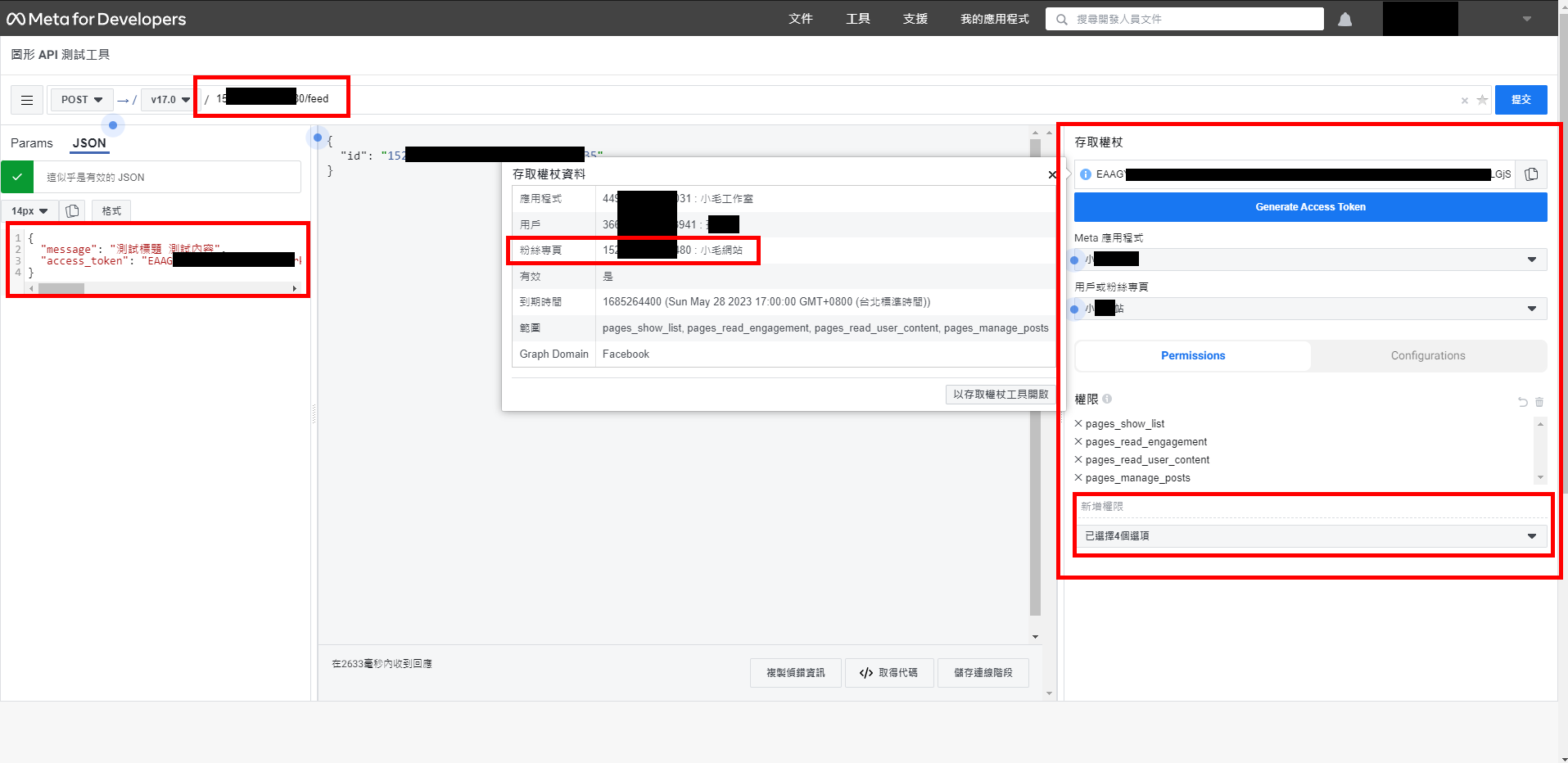Open the HTTP method POST dropdown
This screenshot has height=763, width=1568.
pyautogui.click(x=82, y=100)
